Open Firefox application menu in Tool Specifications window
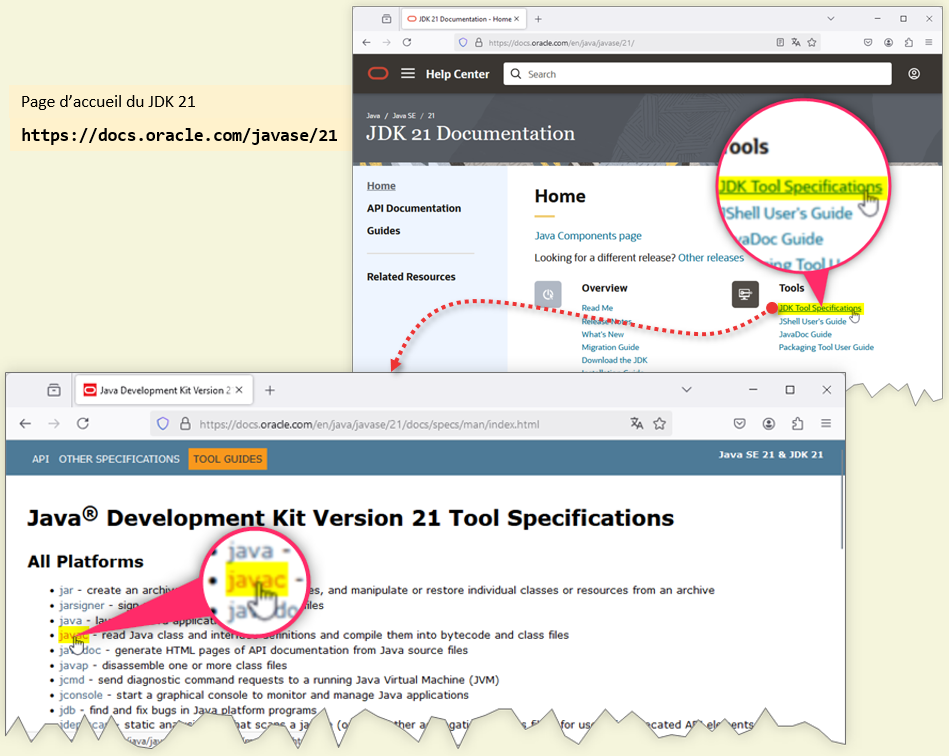Screen dimensions: 949x756 [826, 424]
